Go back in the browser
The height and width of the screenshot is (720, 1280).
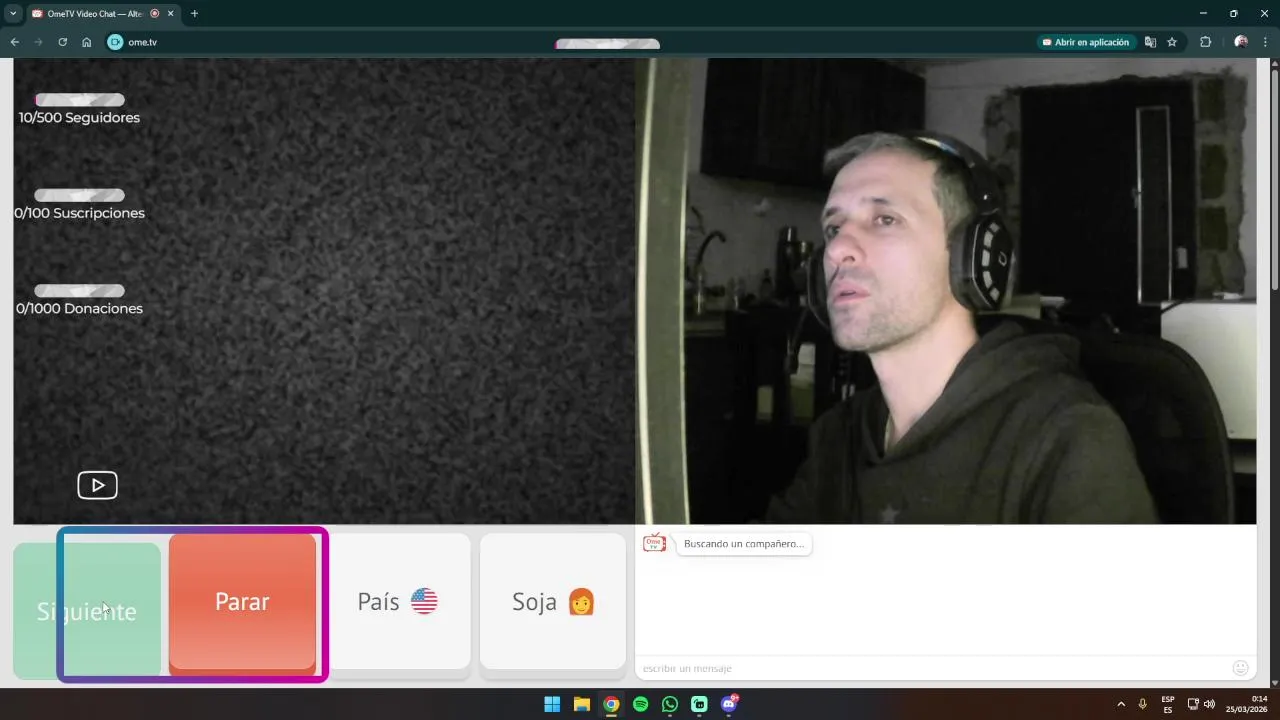click(x=14, y=42)
